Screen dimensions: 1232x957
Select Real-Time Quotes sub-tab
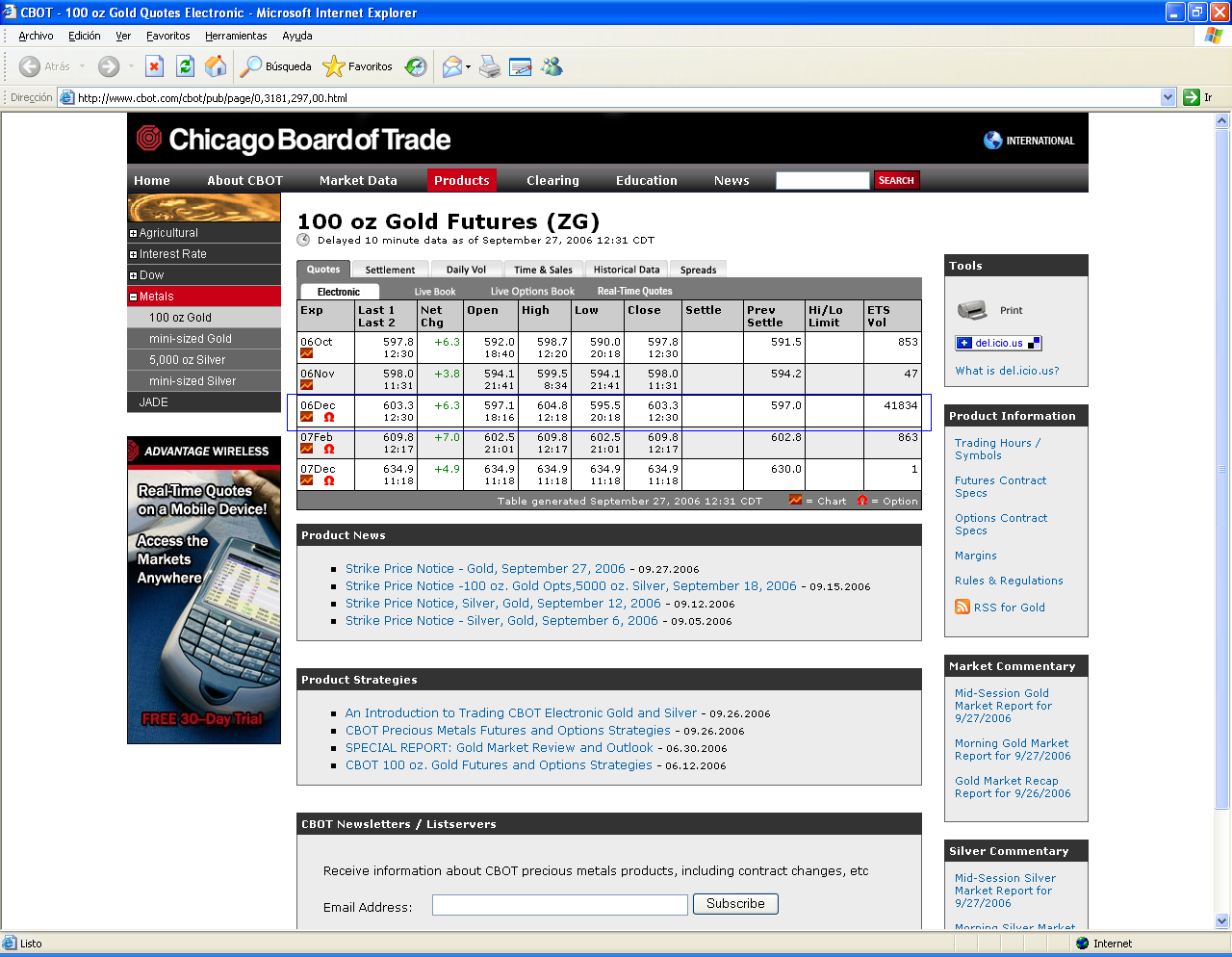(x=635, y=292)
